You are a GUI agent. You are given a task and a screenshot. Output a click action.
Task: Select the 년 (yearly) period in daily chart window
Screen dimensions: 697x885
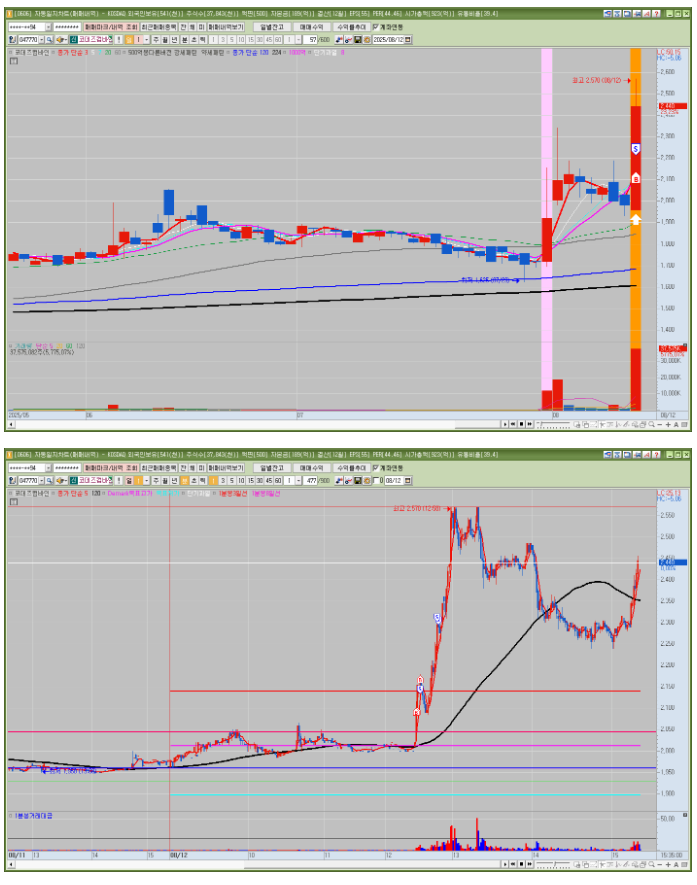pyautogui.click(x=174, y=40)
